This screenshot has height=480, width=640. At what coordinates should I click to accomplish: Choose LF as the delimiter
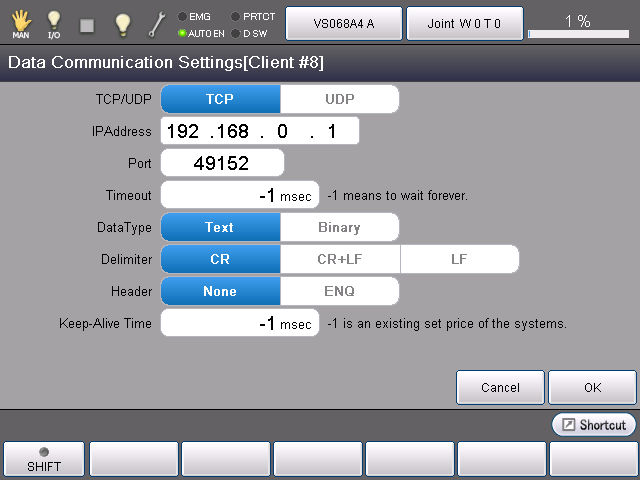(x=459, y=259)
